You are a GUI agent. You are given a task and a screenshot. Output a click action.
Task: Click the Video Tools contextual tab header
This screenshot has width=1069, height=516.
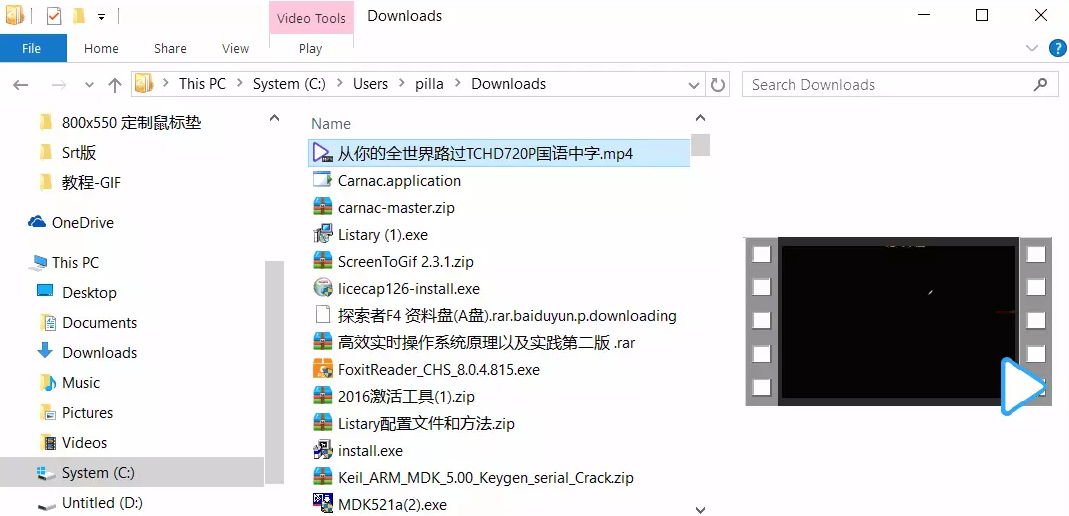coord(312,18)
